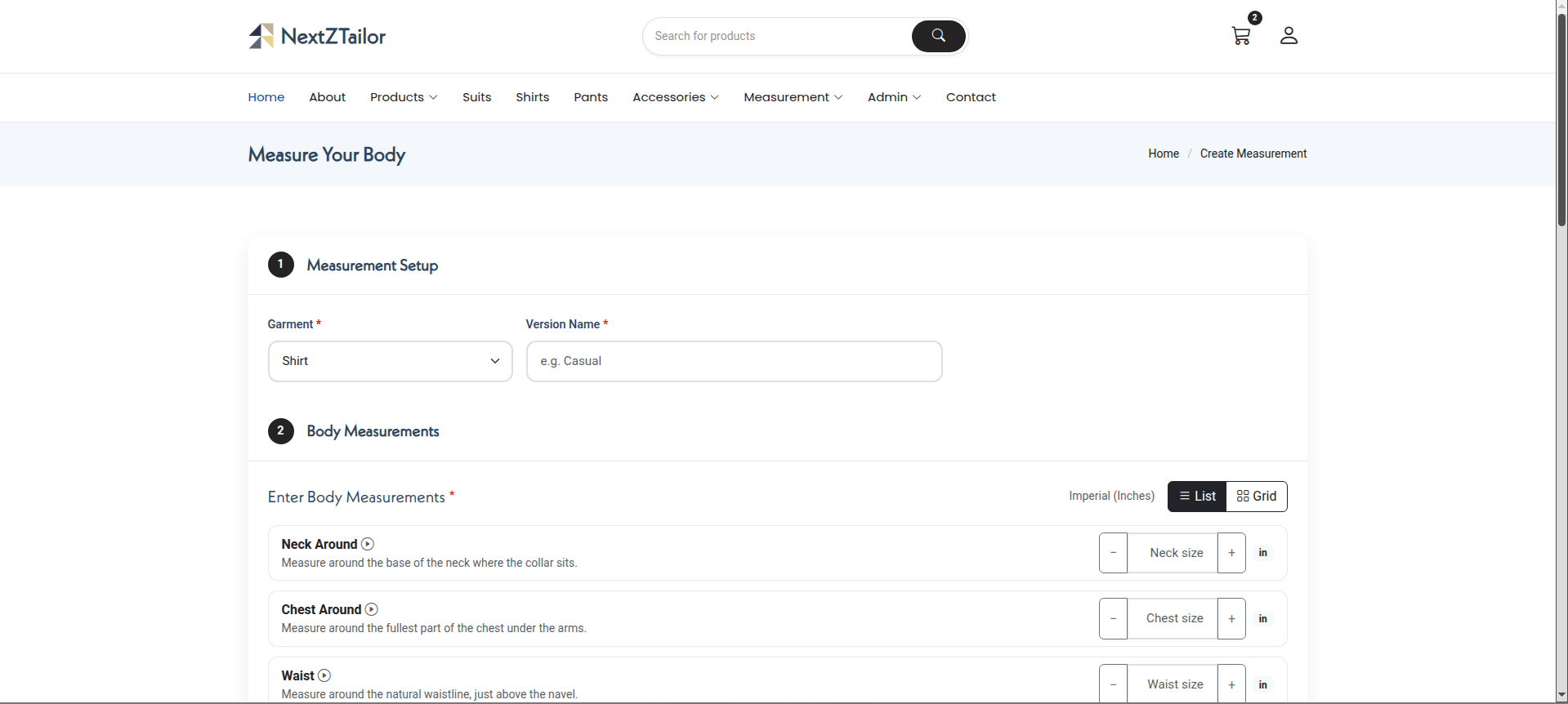This screenshot has width=1568, height=704.
Task: Open the Shirts page
Action: tap(533, 97)
